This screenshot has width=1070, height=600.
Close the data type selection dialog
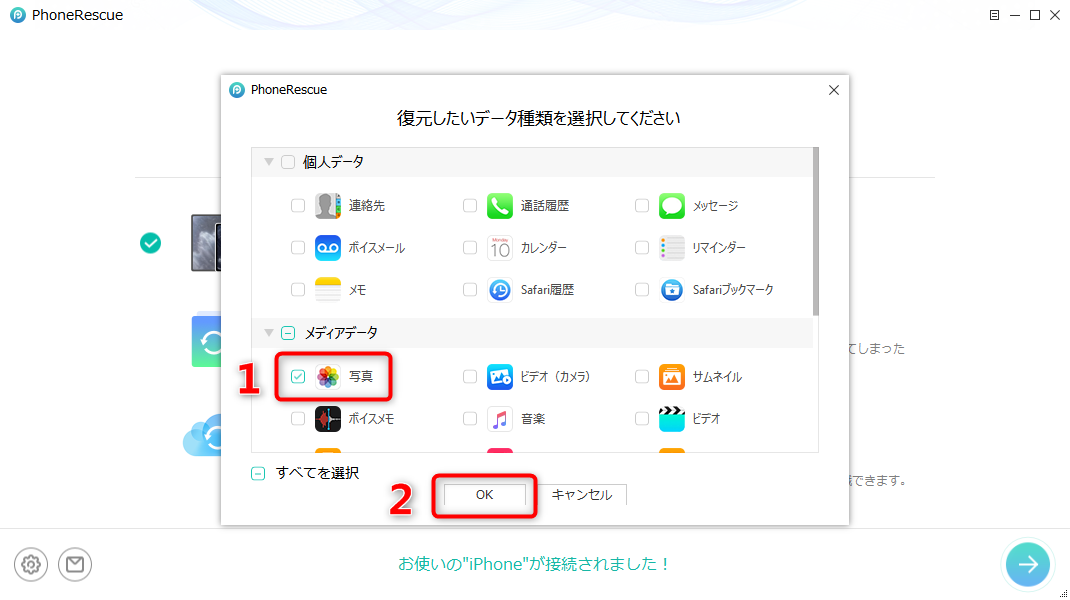pos(834,90)
